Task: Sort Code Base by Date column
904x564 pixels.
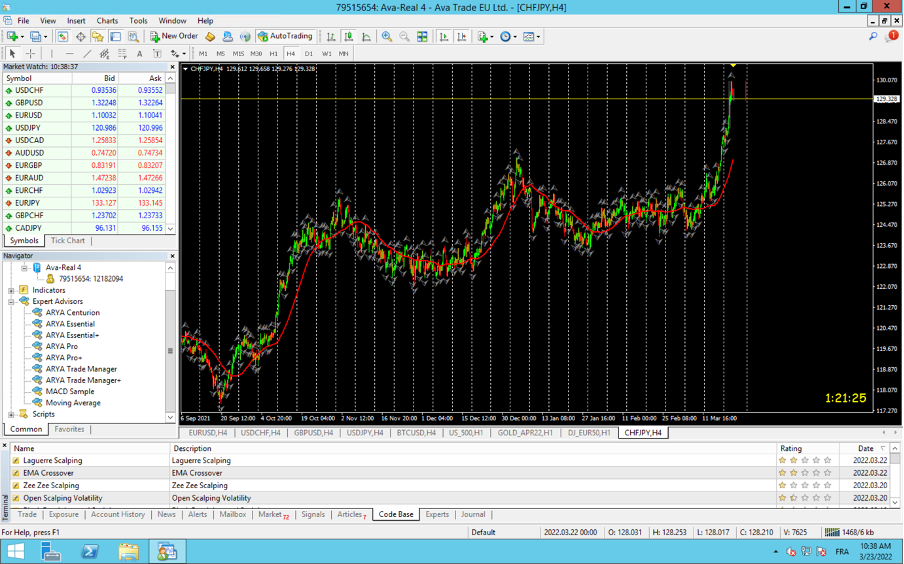Action: coord(865,448)
